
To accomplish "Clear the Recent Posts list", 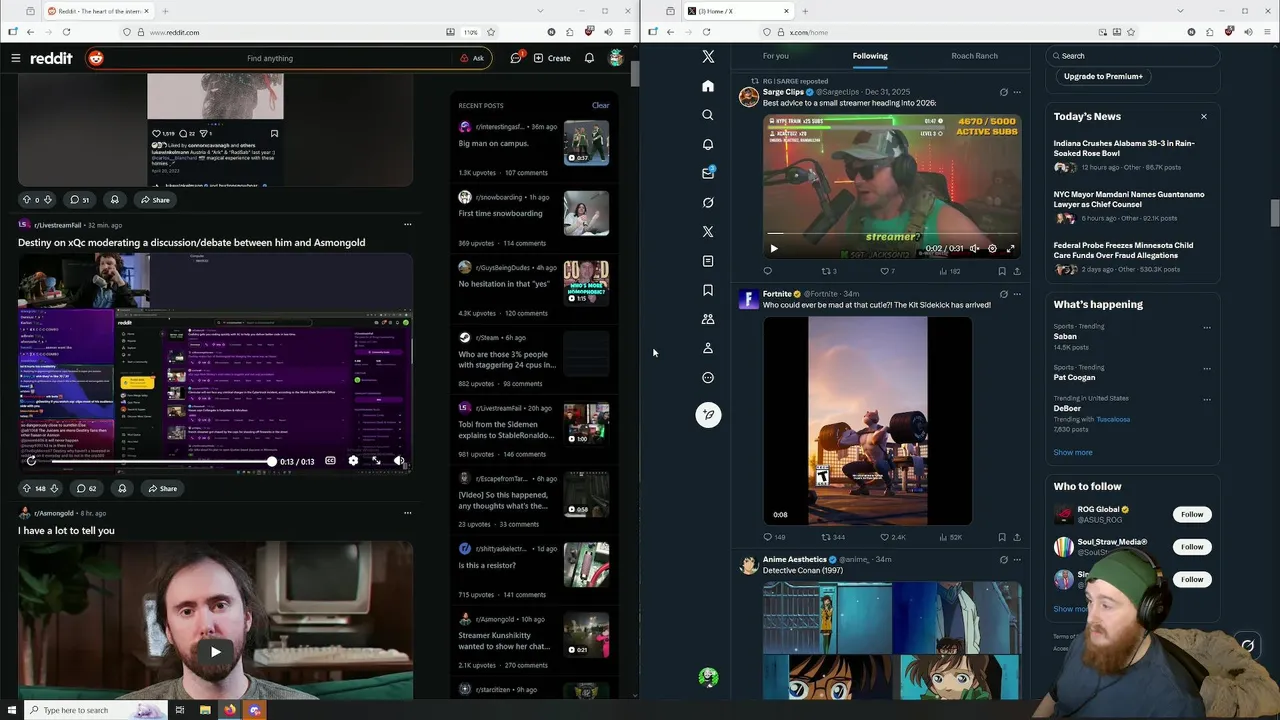I will tap(600, 105).
